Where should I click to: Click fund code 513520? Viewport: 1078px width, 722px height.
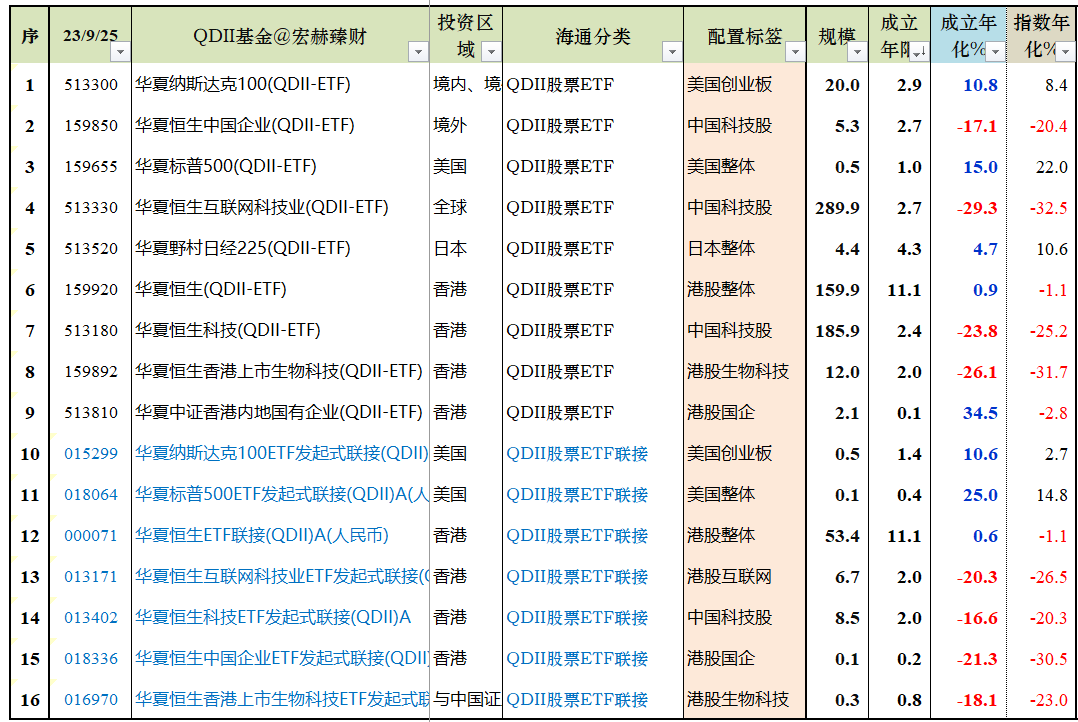click(91, 249)
